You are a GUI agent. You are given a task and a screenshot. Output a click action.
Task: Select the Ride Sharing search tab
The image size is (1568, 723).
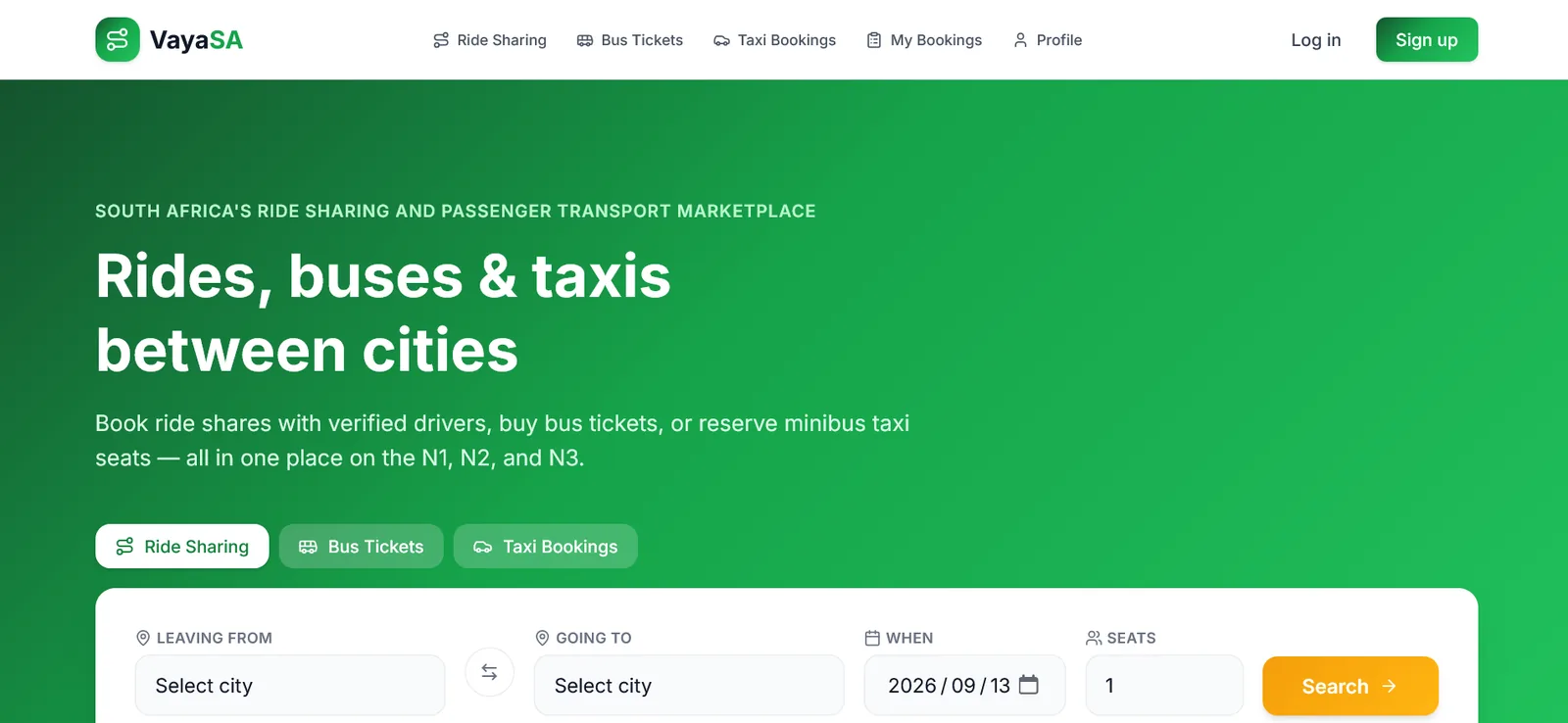(x=182, y=547)
